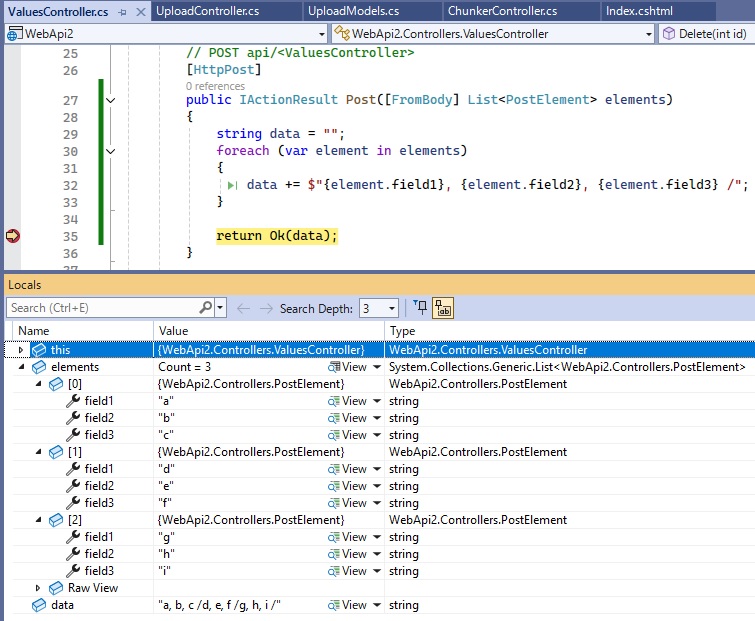Click the 'this' object cube icon
The height and width of the screenshot is (621, 755).
(39, 350)
